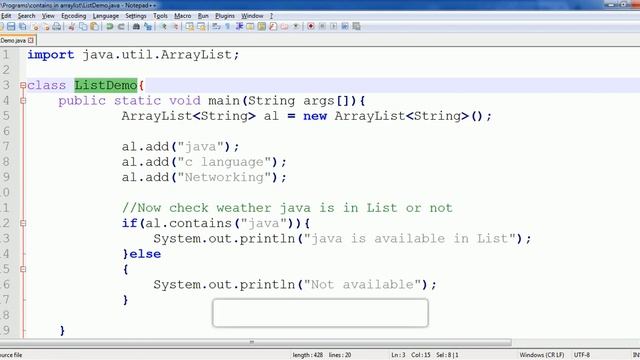Open the Language menu

point(106,16)
